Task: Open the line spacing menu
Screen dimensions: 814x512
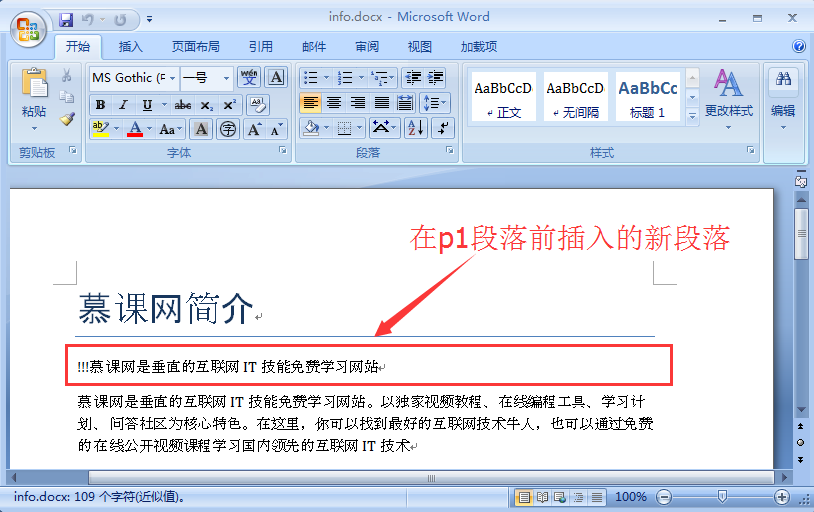Action: [435, 103]
